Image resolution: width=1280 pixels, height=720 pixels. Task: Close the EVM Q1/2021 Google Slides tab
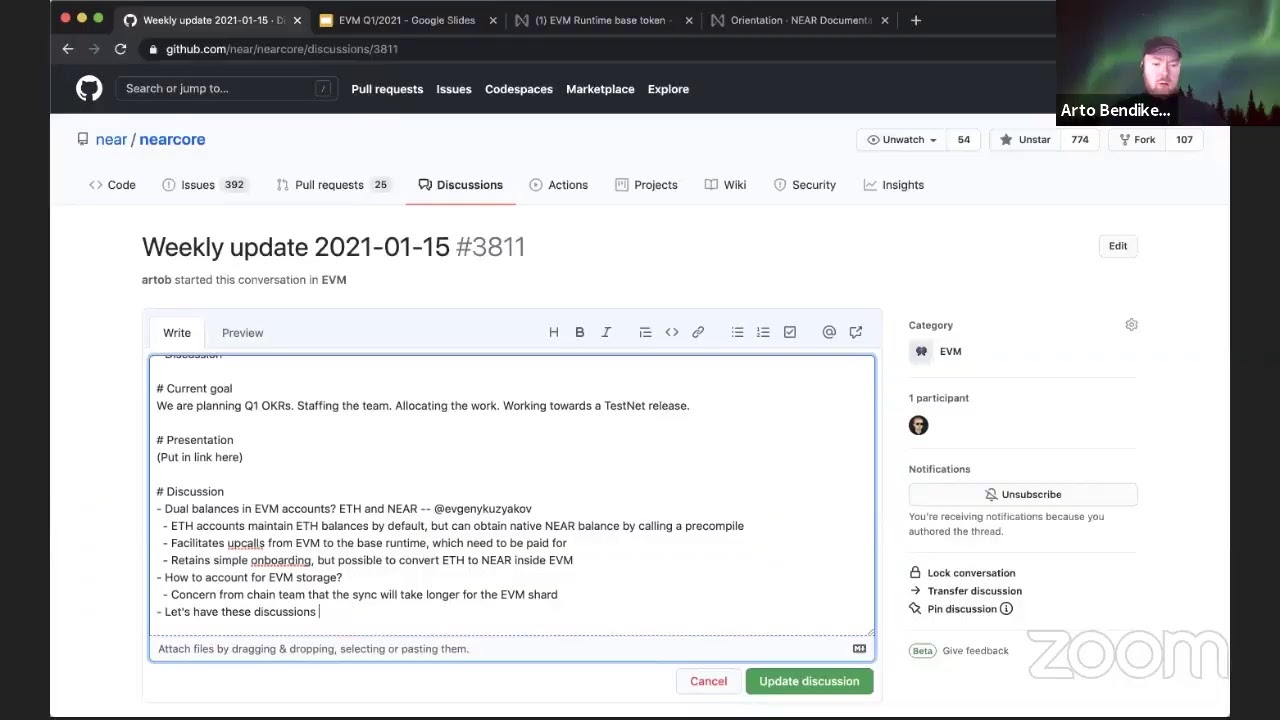click(493, 20)
